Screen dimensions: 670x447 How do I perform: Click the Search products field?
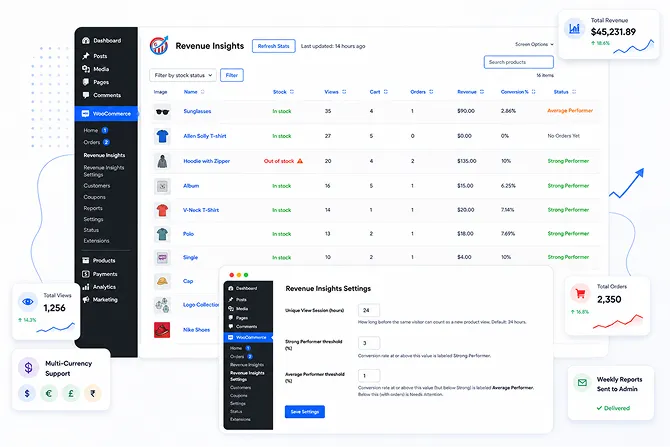(x=519, y=62)
